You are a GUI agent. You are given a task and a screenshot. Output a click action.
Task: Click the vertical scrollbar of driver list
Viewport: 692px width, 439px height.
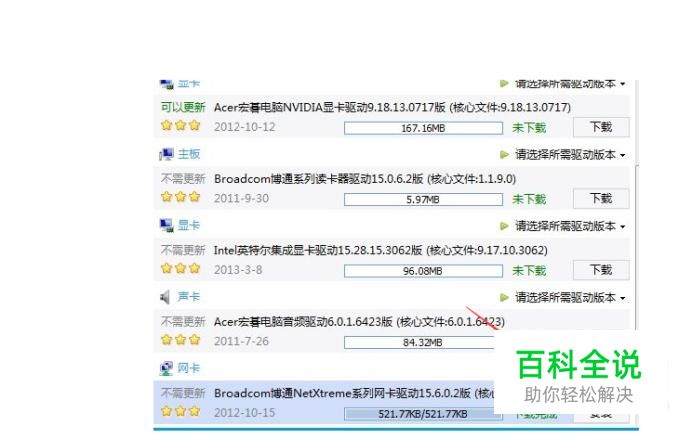[636, 247]
